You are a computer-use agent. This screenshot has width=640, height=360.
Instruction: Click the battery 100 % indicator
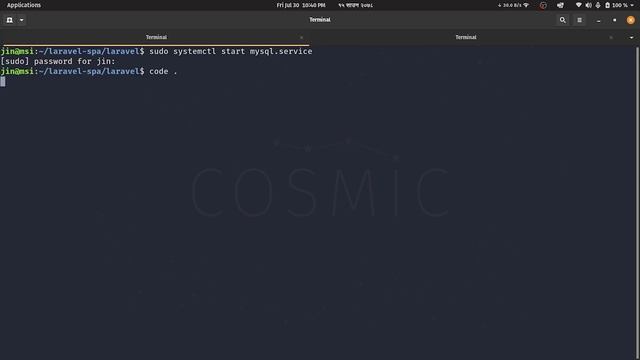click(616, 5)
